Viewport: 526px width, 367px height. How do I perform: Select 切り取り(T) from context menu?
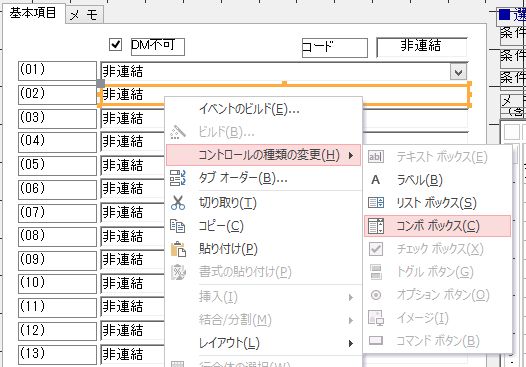[x=264, y=203]
